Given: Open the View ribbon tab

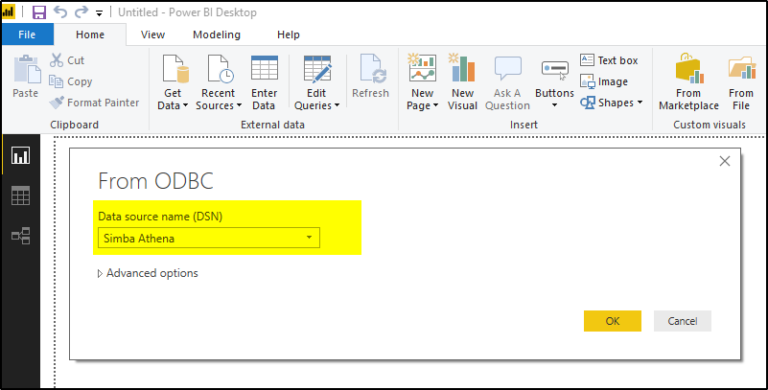Looking at the screenshot, I should pos(153,35).
